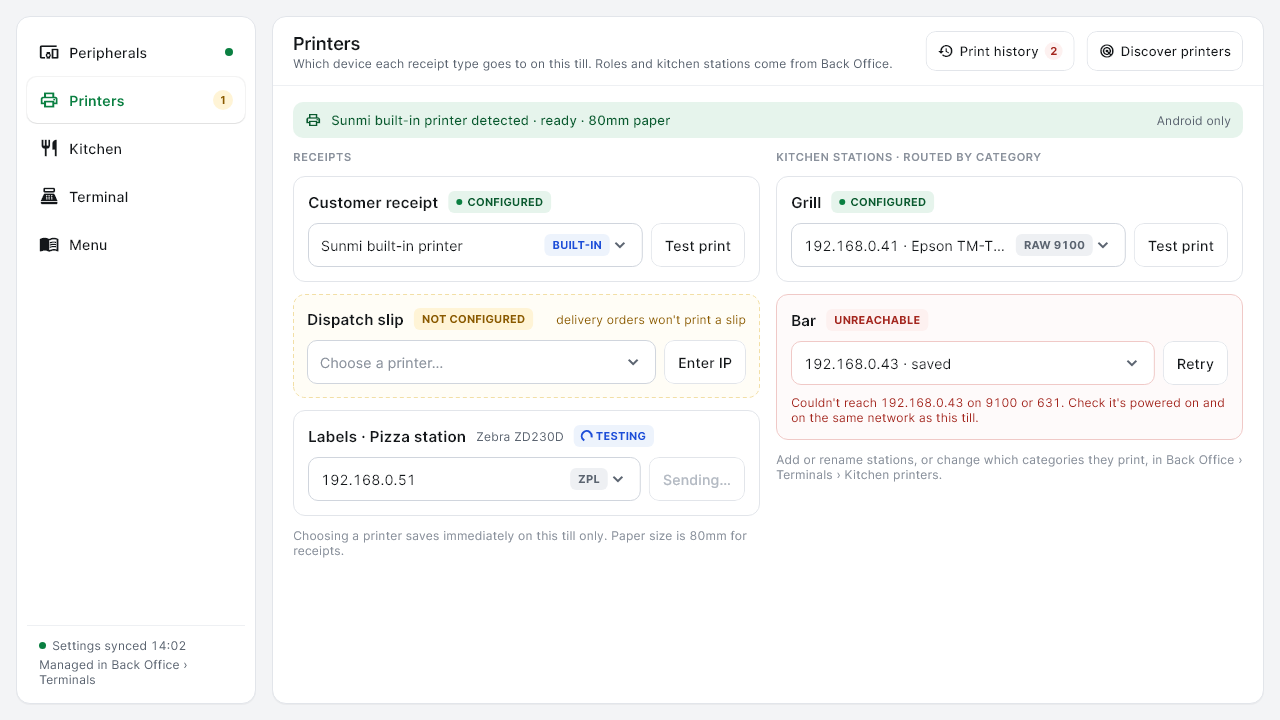Image resolution: width=1280 pixels, height=720 pixels.
Task: Click the Kitchen fork-and-knife icon
Action: [x=49, y=148]
